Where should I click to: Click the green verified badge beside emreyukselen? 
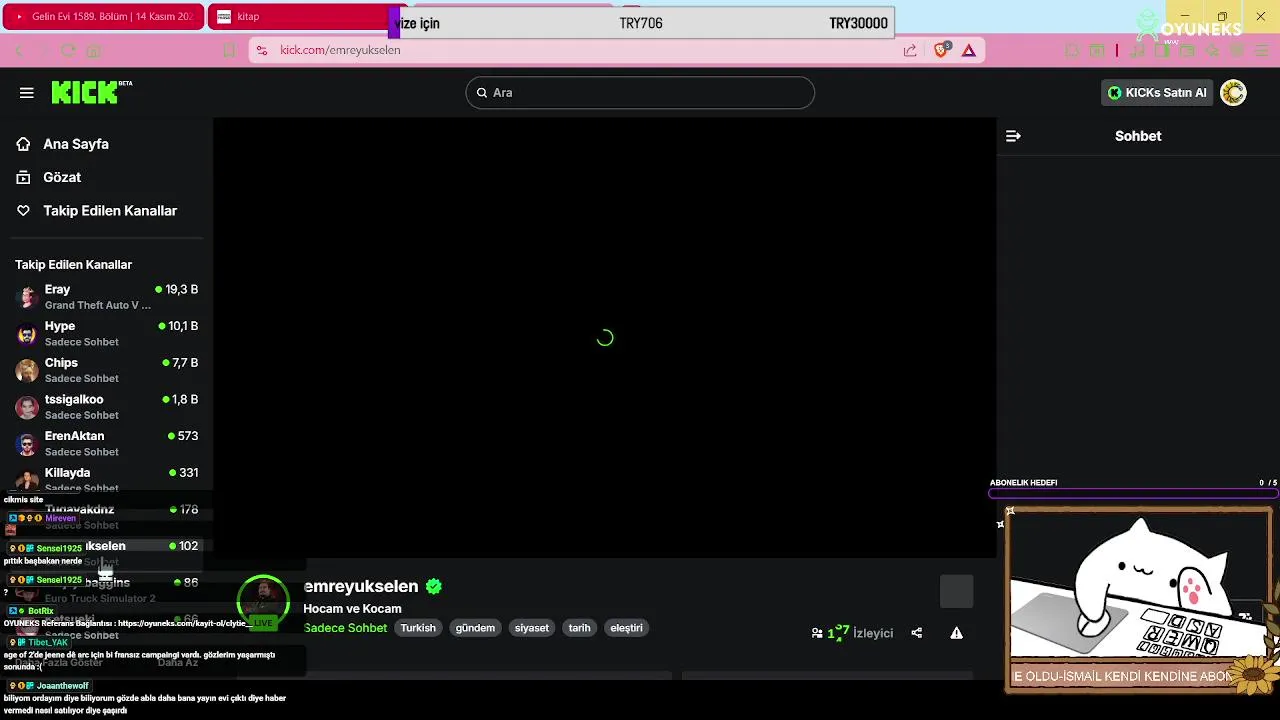pyautogui.click(x=433, y=587)
